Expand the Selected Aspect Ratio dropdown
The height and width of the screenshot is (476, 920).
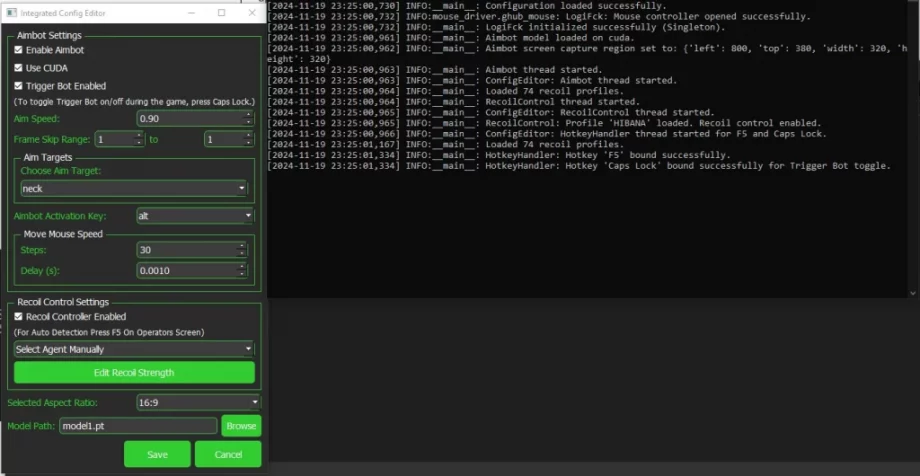[198, 402]
